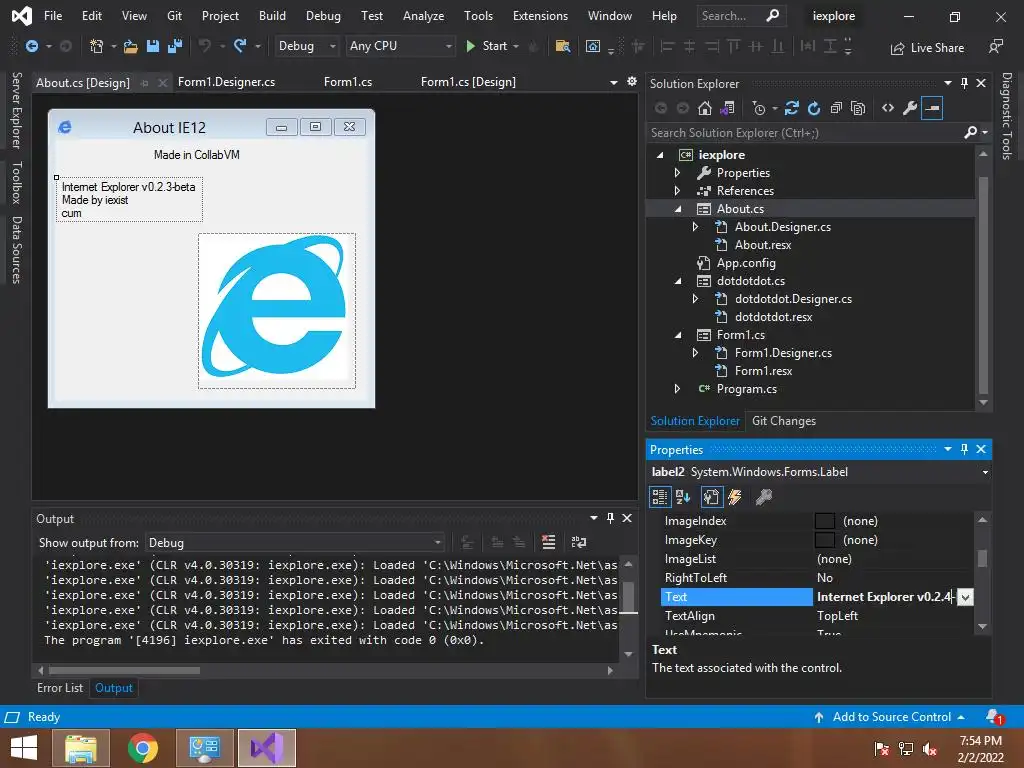Click the Home icon in Solution Explorer
The height and width of the screenshot is (768, 1024).
[x=705, y=108]
